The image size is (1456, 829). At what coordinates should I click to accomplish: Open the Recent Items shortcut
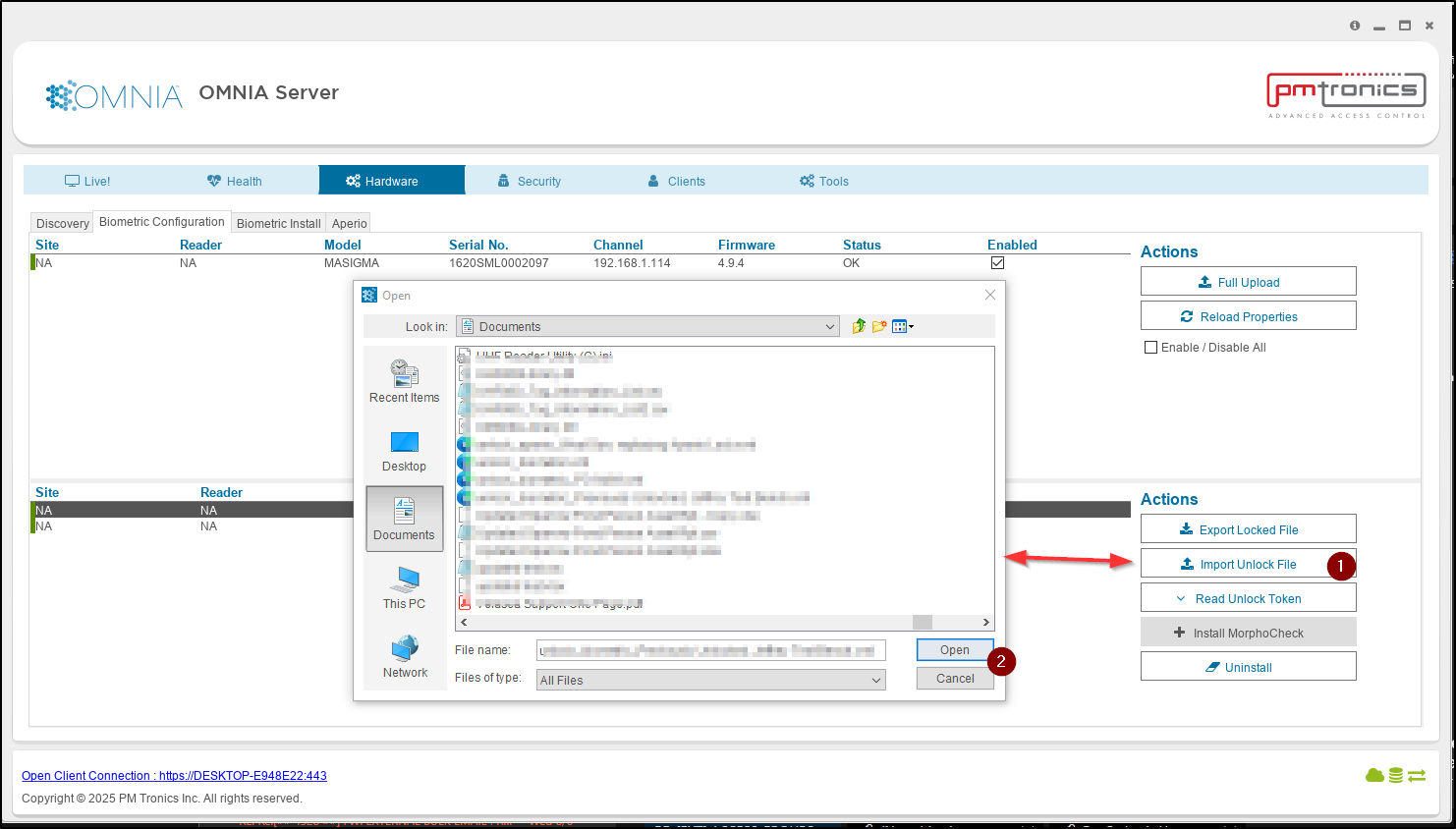[404, 380]
